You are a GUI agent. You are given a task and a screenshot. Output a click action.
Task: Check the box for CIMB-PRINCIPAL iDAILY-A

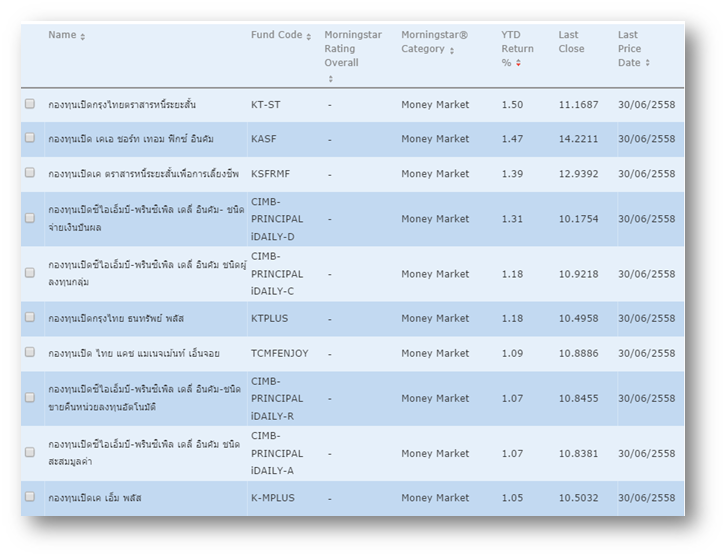click(30, 452)
